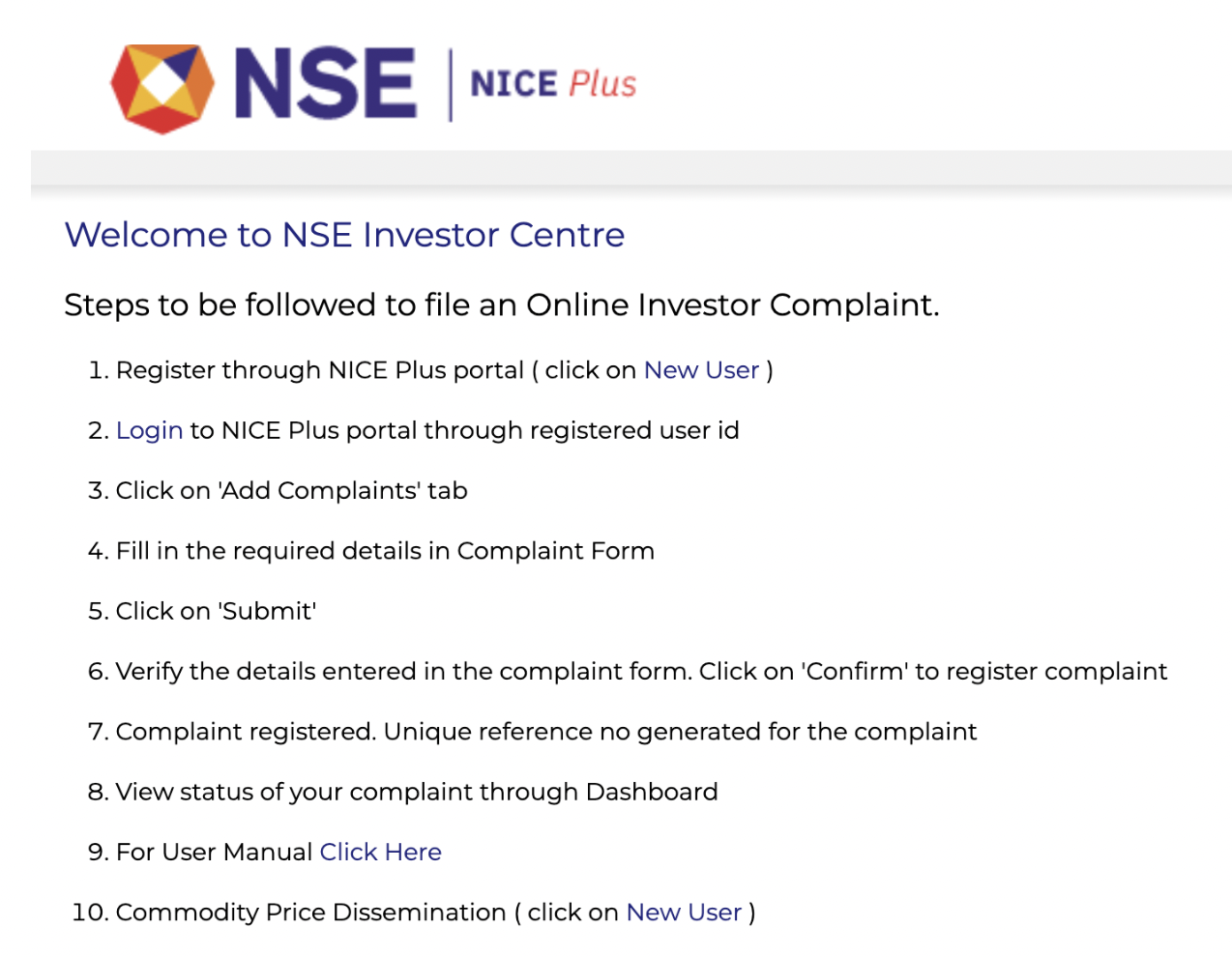Screen dimensions: 1232x957
Task: Click New User beside Commodity Price Dissemination
Action: tap(684, 912)
